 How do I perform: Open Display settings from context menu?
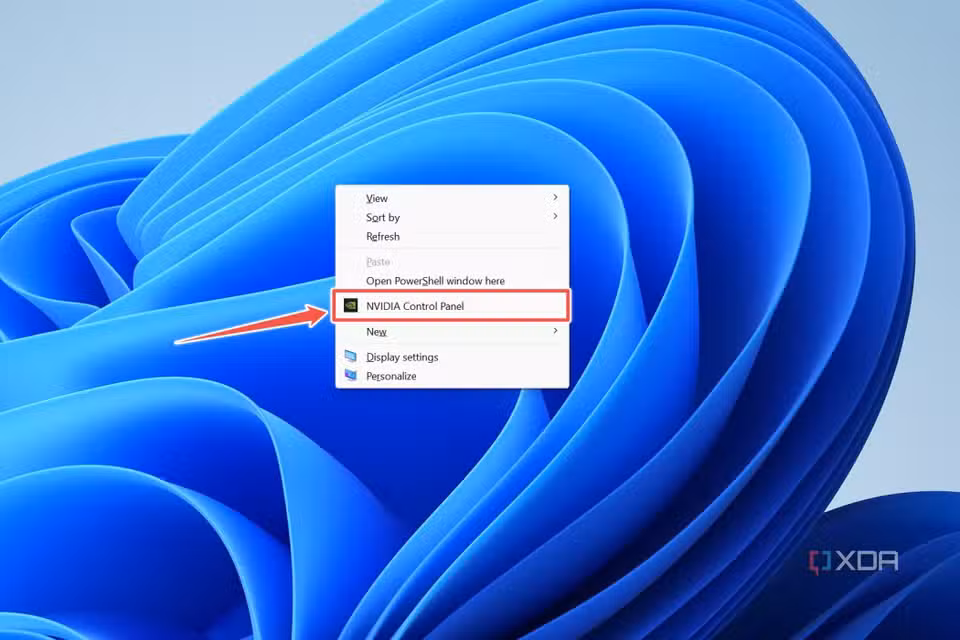tap(452, 356)
